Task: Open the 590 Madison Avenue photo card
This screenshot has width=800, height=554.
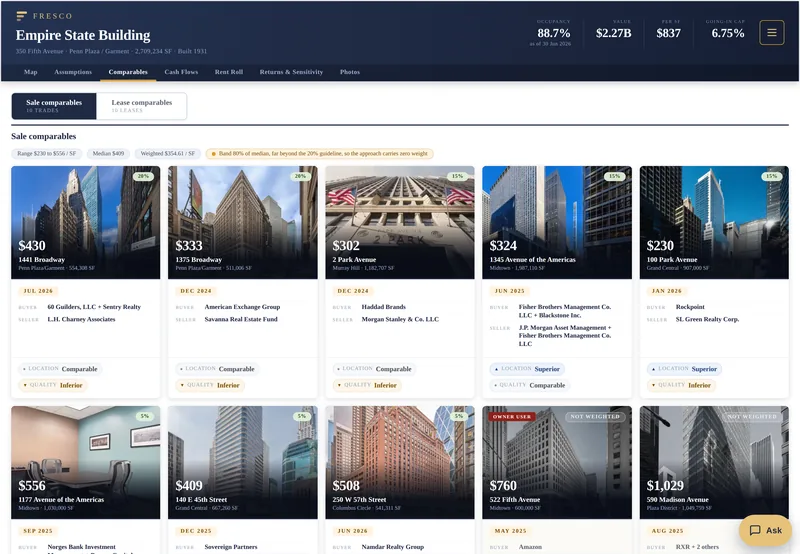Action: point(714,462)
